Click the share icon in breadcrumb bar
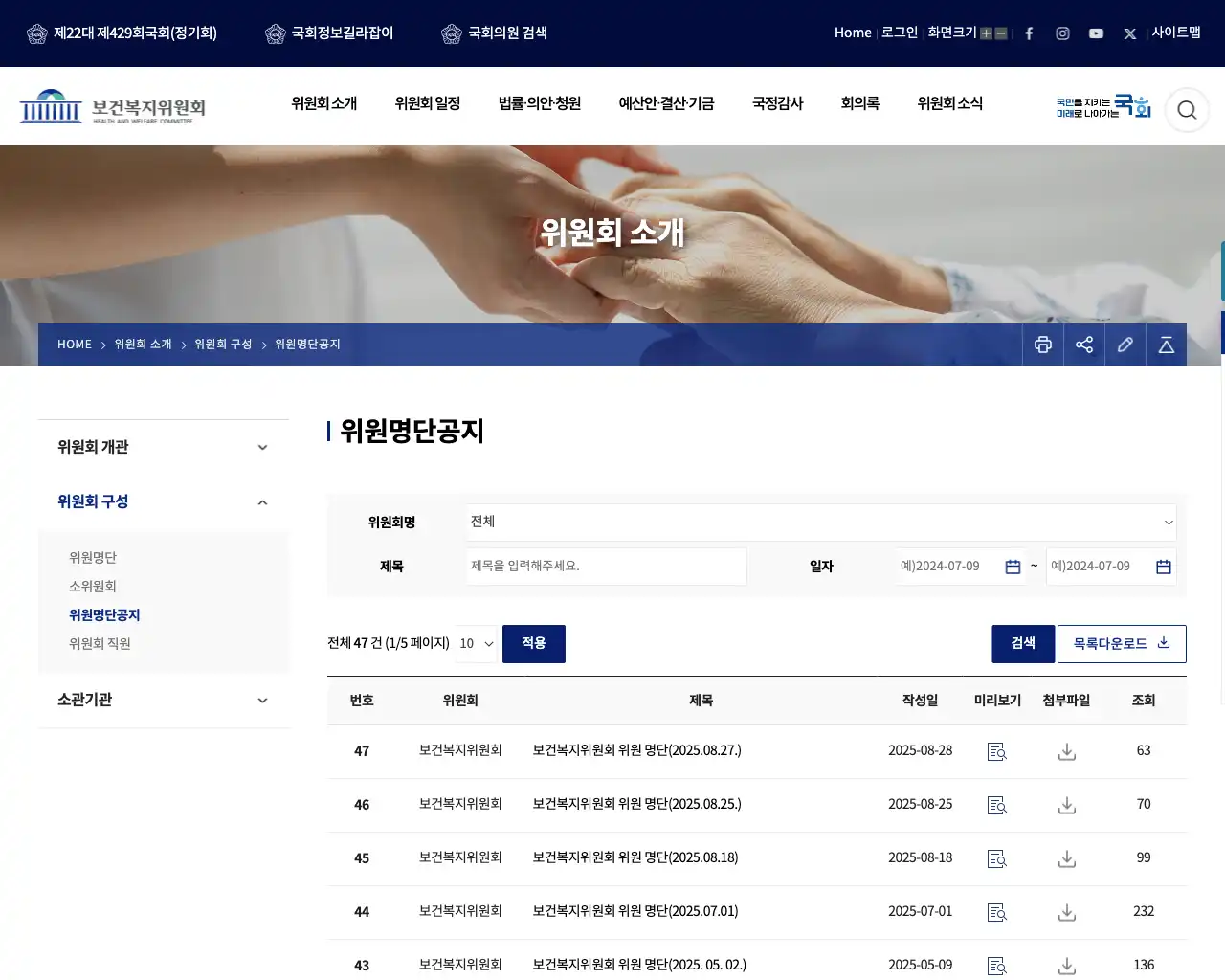Screen dimensions: 1225x980 coord(1084,345)
